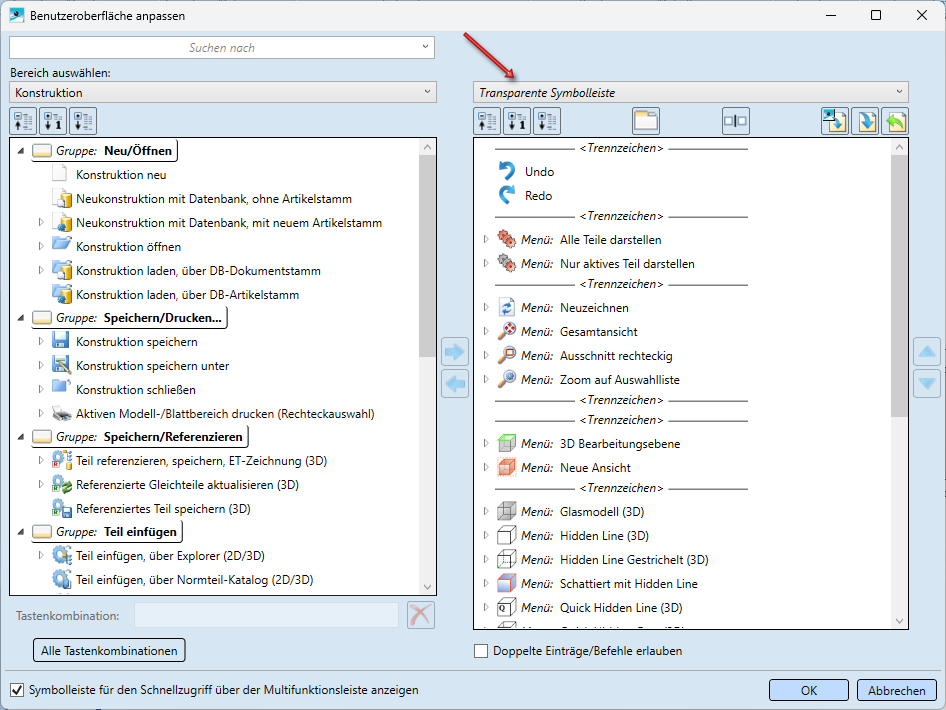This screenshot has height=710, width=946.
Task: Click the Alle Teile darstellen gear icon
Action: pos(507,239)
